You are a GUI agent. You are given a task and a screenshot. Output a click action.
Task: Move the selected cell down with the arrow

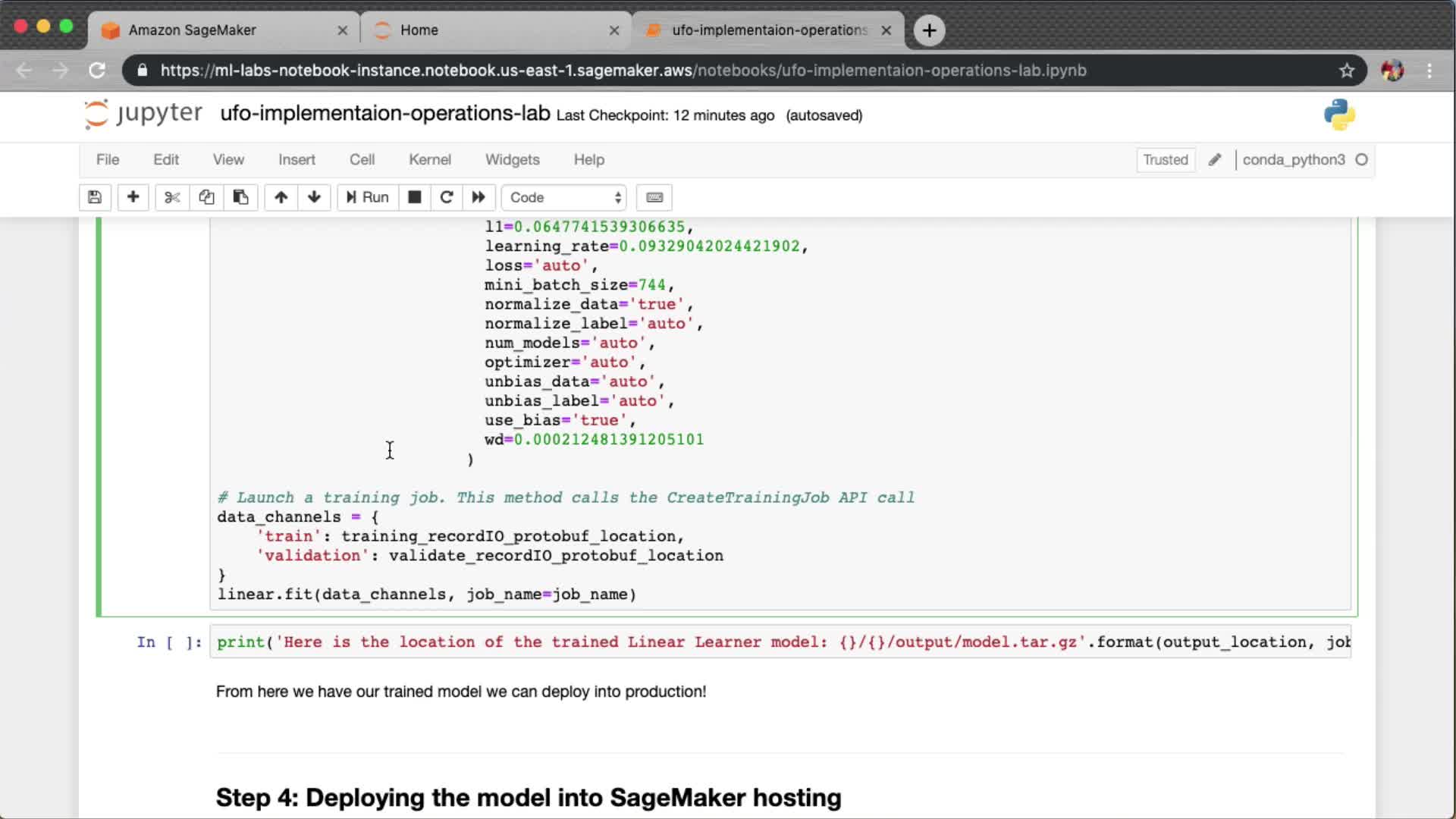(x=314, y=197)
